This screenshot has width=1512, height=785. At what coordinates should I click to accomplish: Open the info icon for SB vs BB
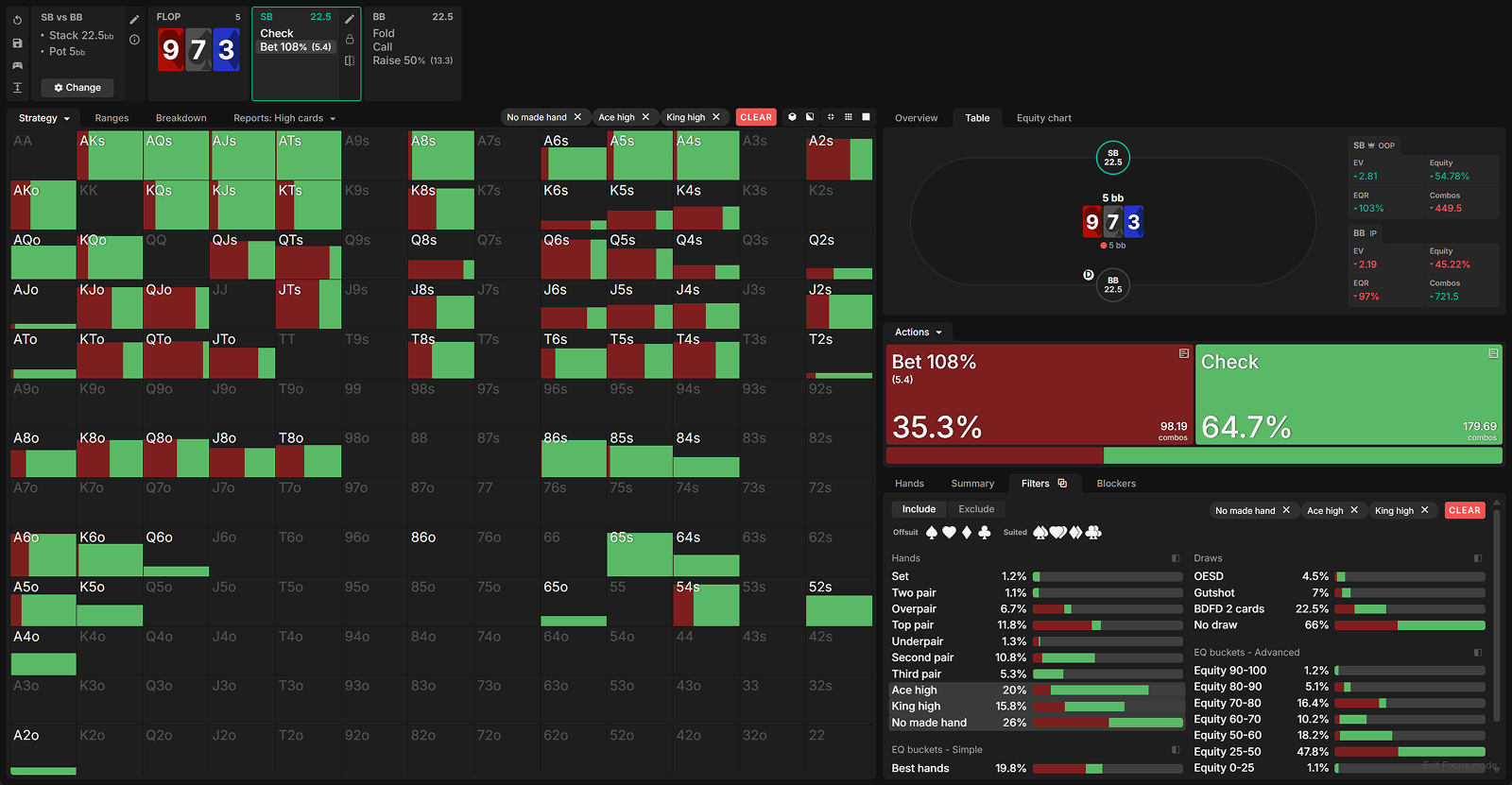[x=134, y=40]
